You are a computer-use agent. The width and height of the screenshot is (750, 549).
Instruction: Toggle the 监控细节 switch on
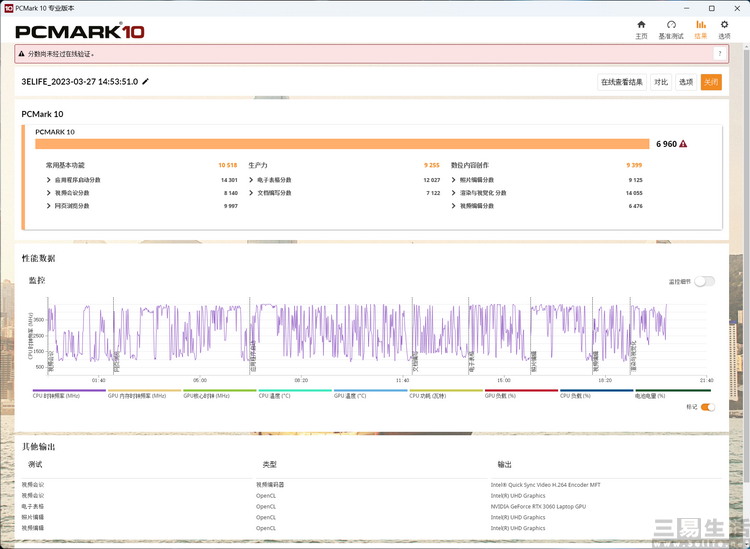tap(705, 281)
